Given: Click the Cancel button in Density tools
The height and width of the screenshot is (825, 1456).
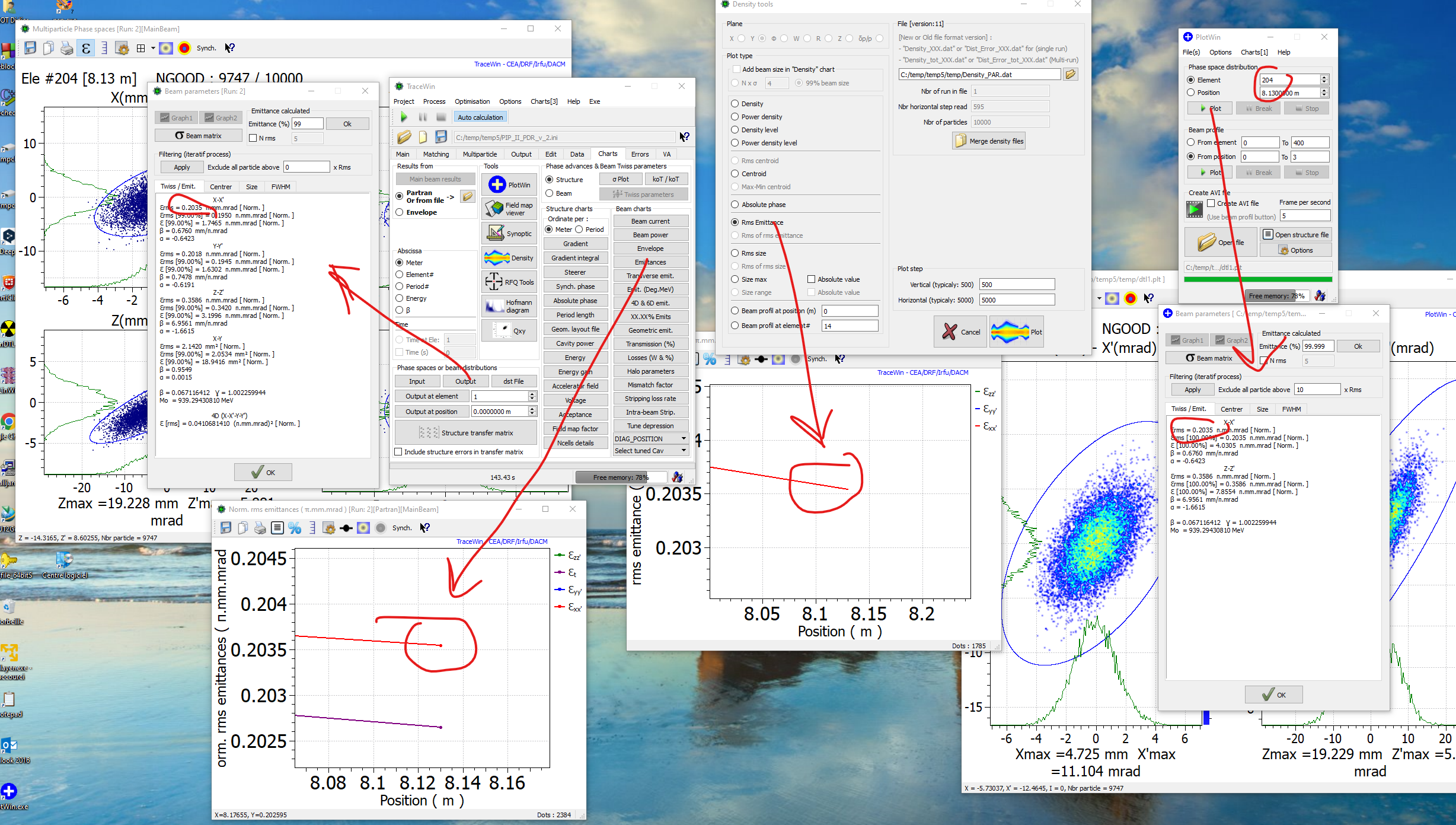Looking at the screenshot, I should pyautogui.click(x=960, y=332).
